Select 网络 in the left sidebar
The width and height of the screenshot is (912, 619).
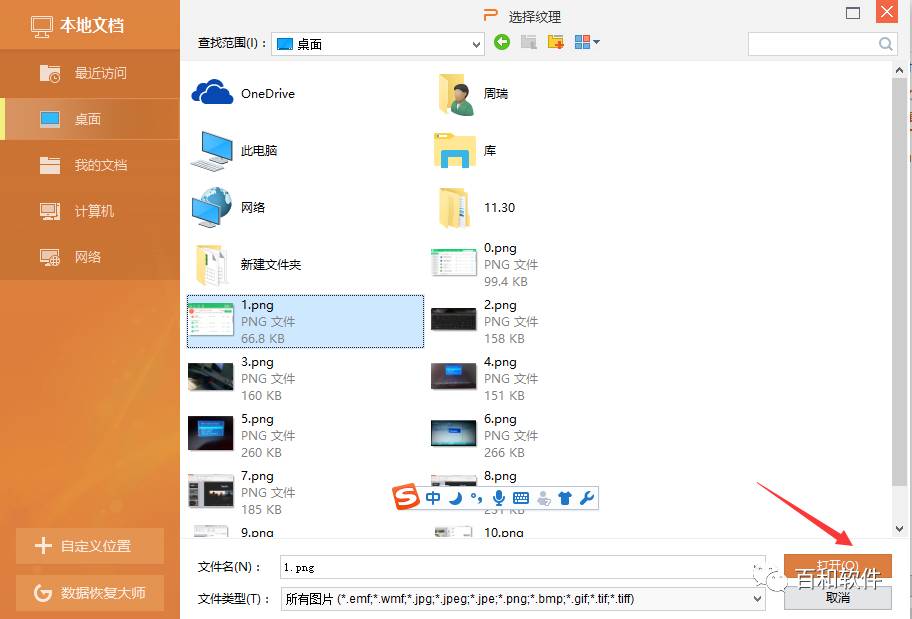coord(90,257)
